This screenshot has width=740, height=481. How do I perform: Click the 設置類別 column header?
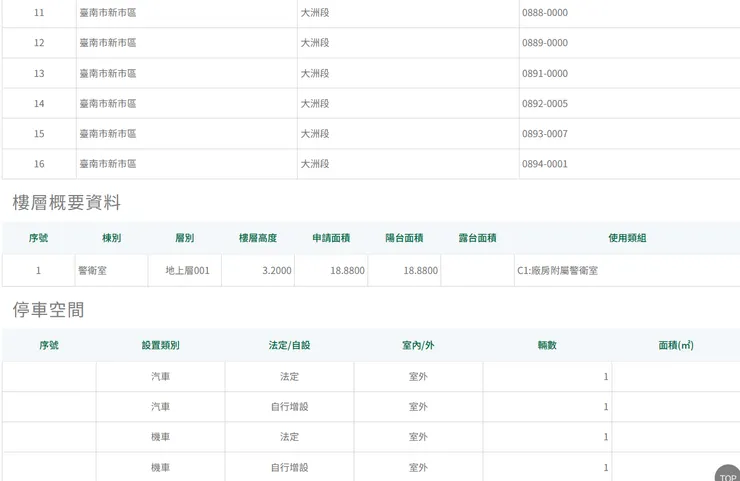point(160,346)
